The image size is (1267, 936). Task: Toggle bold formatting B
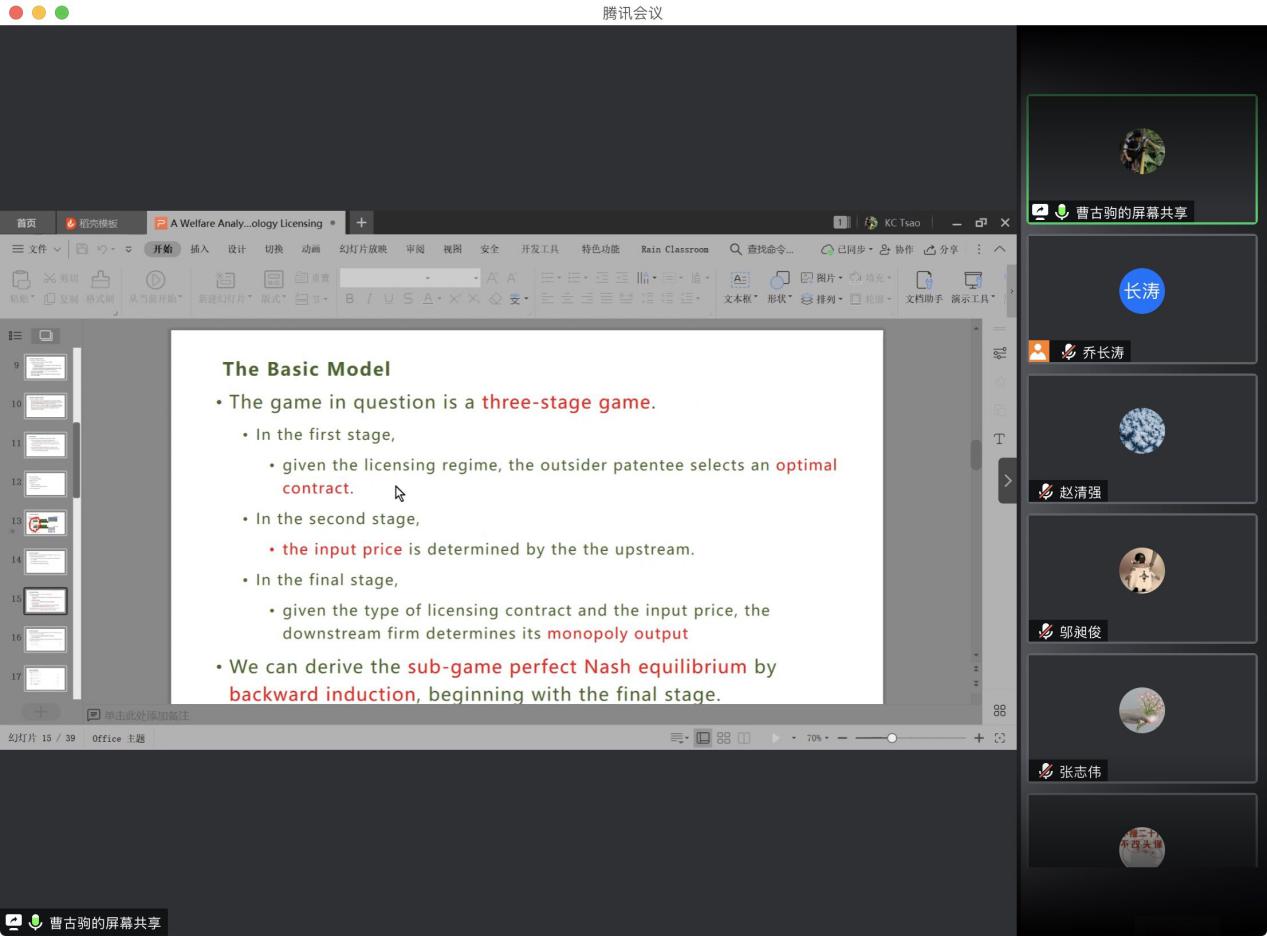(x=350, y=298)
